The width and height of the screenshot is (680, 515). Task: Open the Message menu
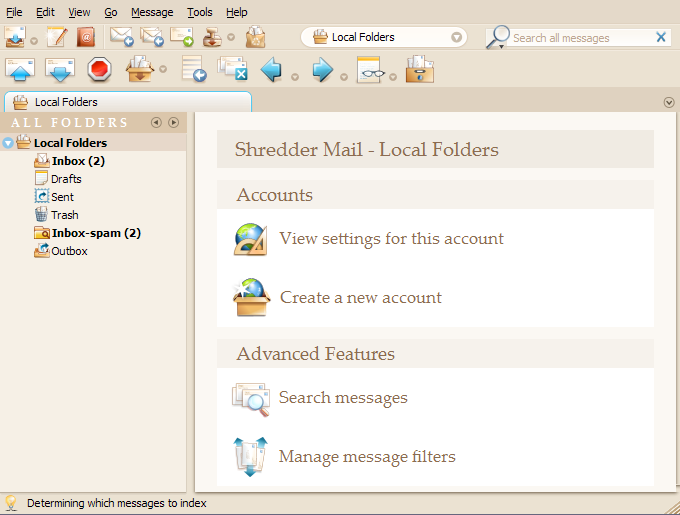pyautogui.click(x=152, y=12)
